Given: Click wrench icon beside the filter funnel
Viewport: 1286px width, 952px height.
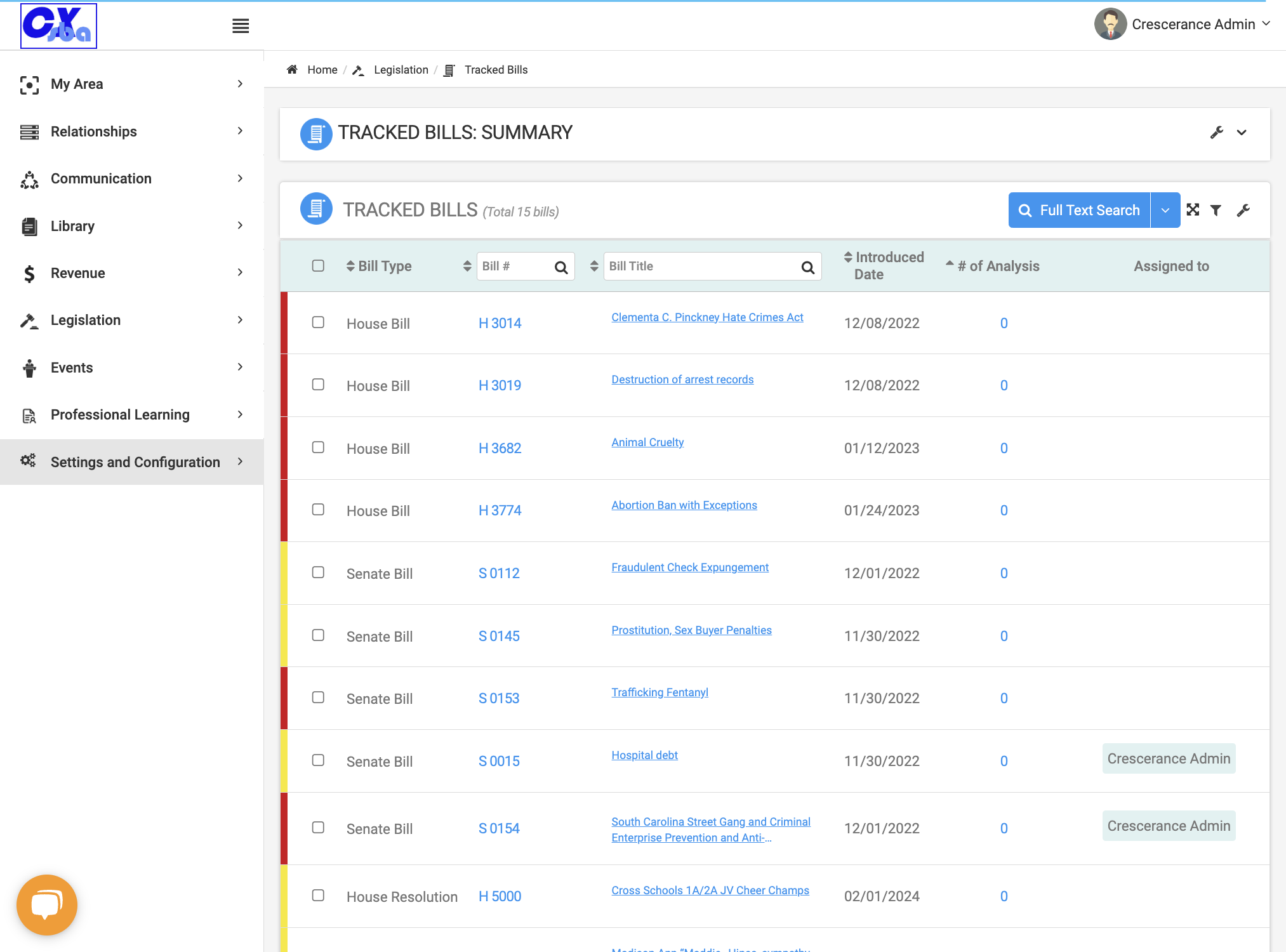Looking at the screenshot, I should [x=1243, y=210].
